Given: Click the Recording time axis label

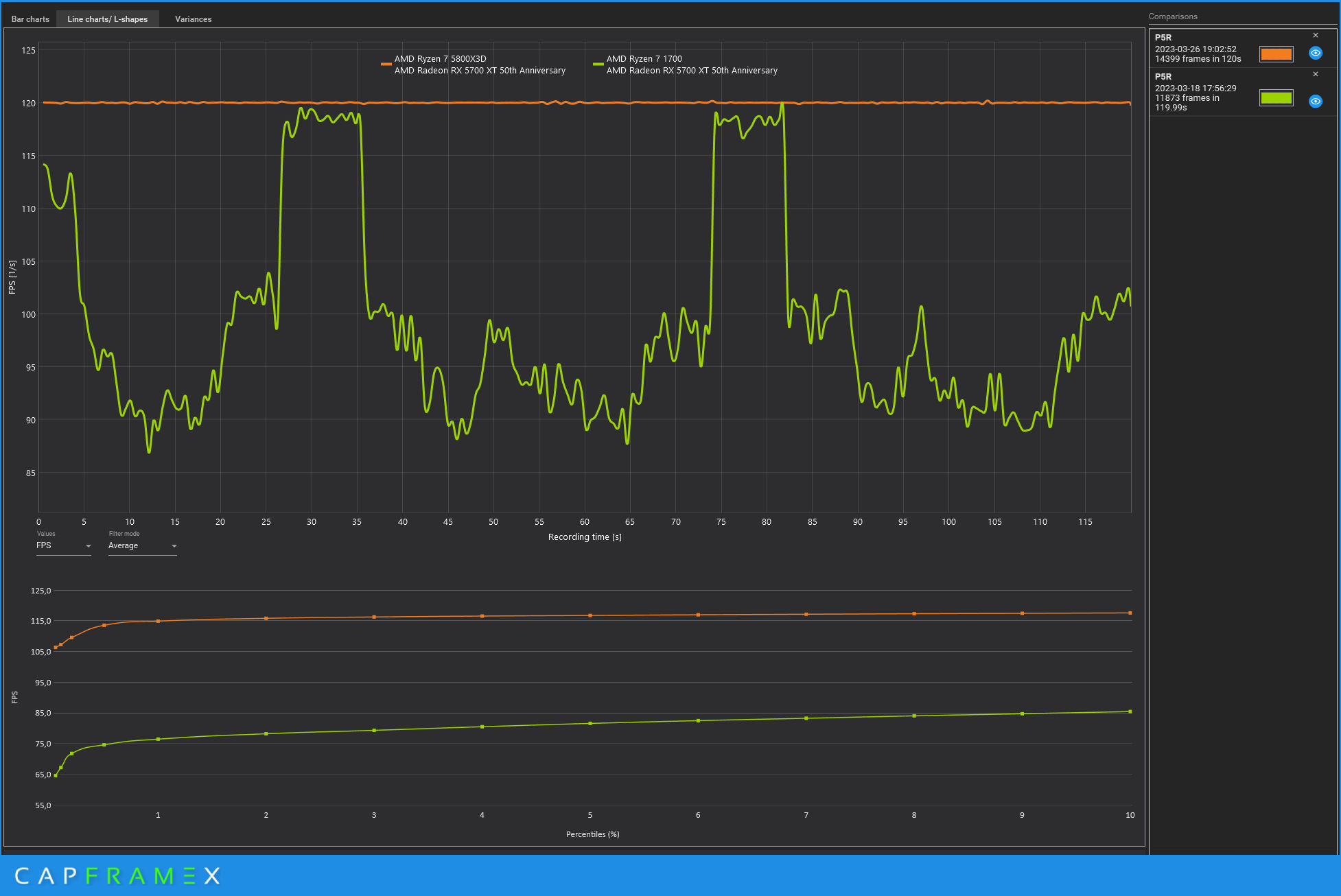Looking at the screenshot, I should click(x=584, y=537).
